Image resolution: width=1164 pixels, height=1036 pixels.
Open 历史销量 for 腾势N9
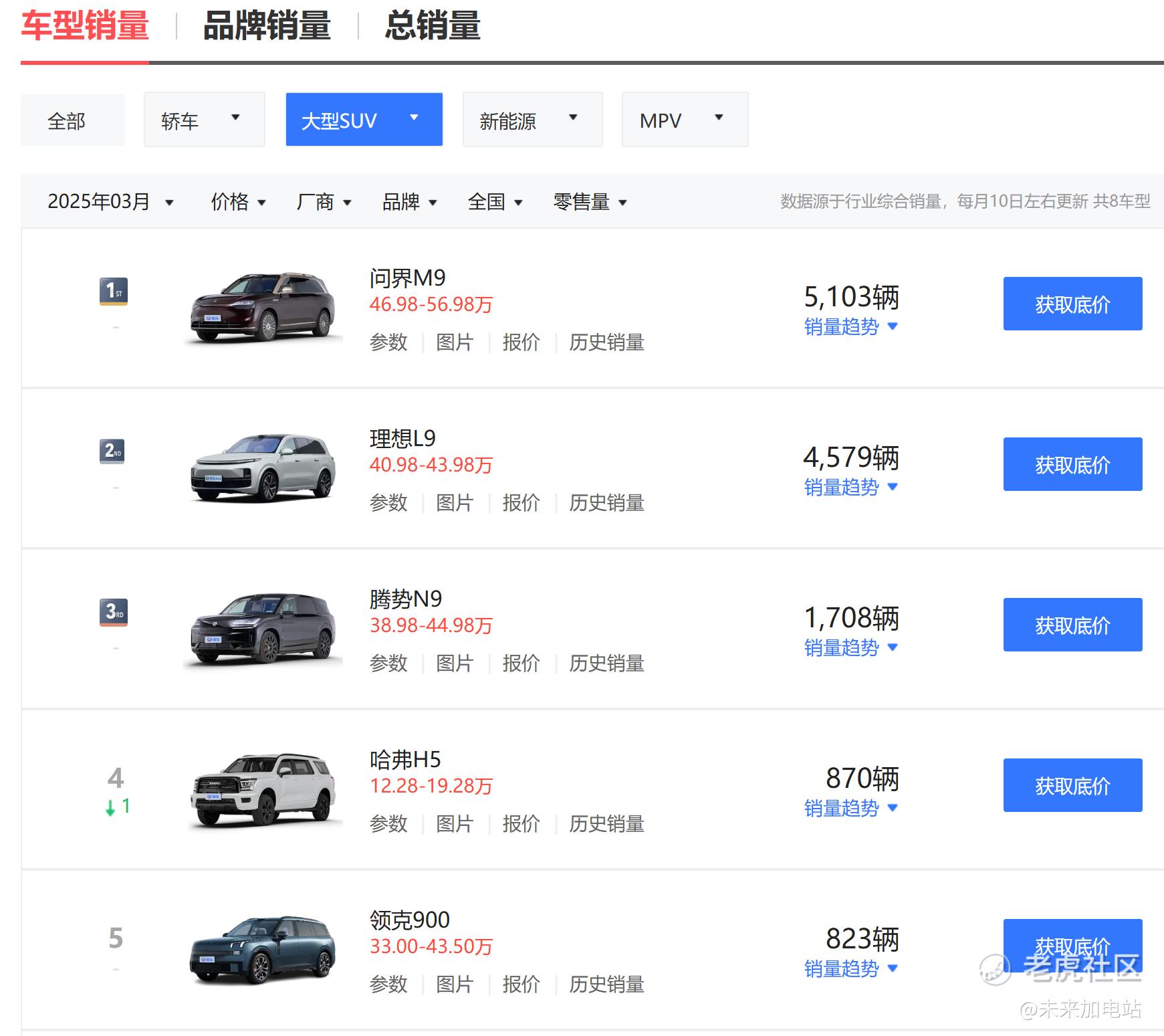[606, 663]
